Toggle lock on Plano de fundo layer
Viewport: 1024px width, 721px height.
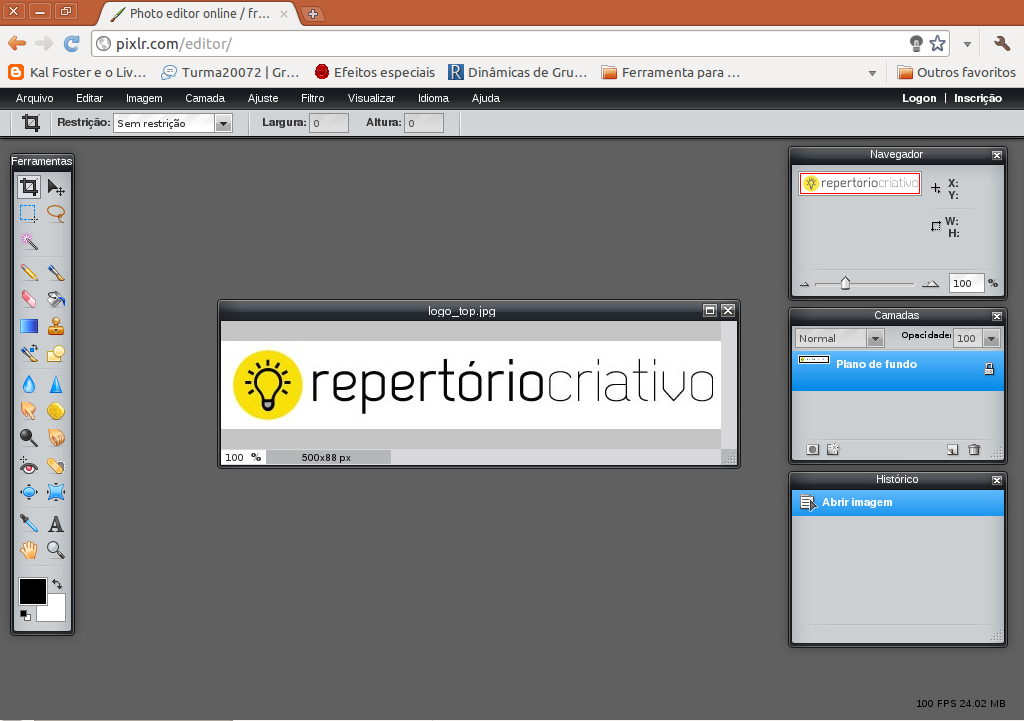pos(989,369)
